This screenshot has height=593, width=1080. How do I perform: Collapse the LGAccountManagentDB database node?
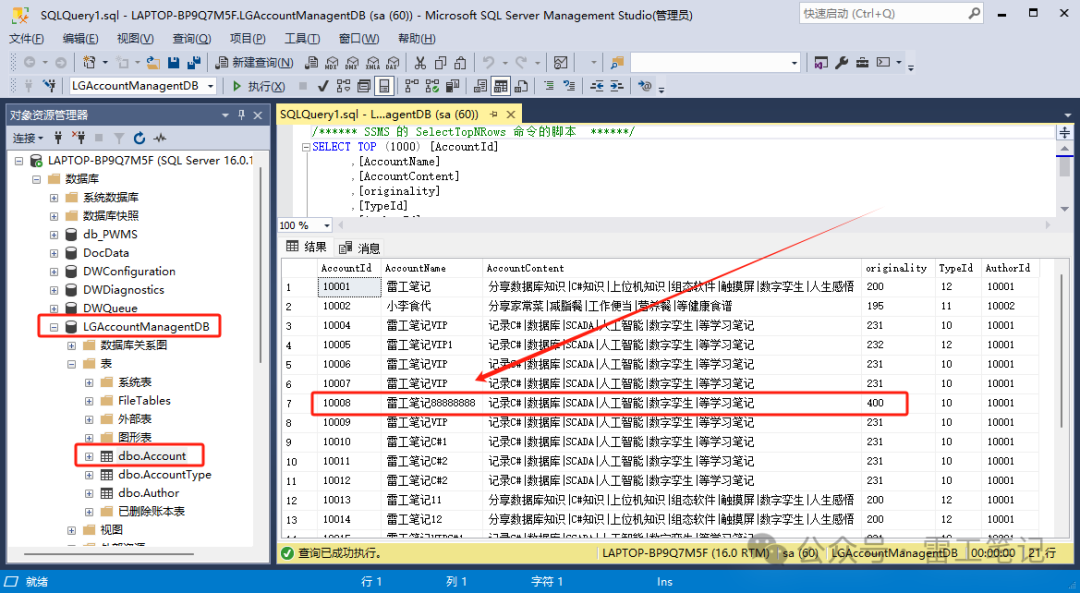pyautogui.click(x=54, y=327)
